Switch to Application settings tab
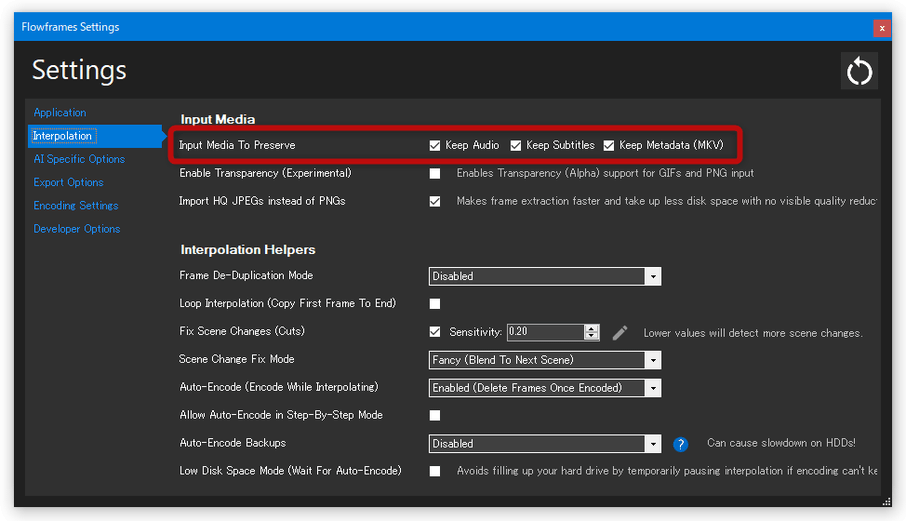The width and height of the screenshot is (906, 521). [60, 113]
